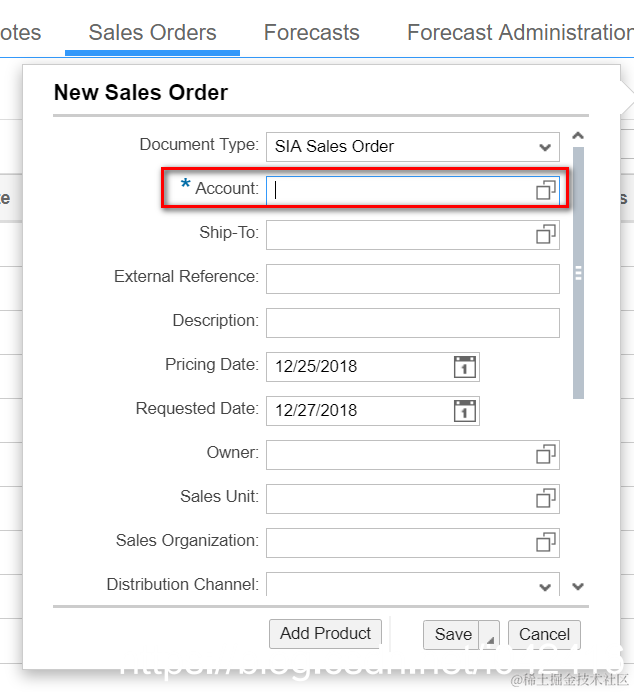Screen dimensions: 634x692
Task: Click the Description input field
Action: pyautogui.click(x=413, y=323)
